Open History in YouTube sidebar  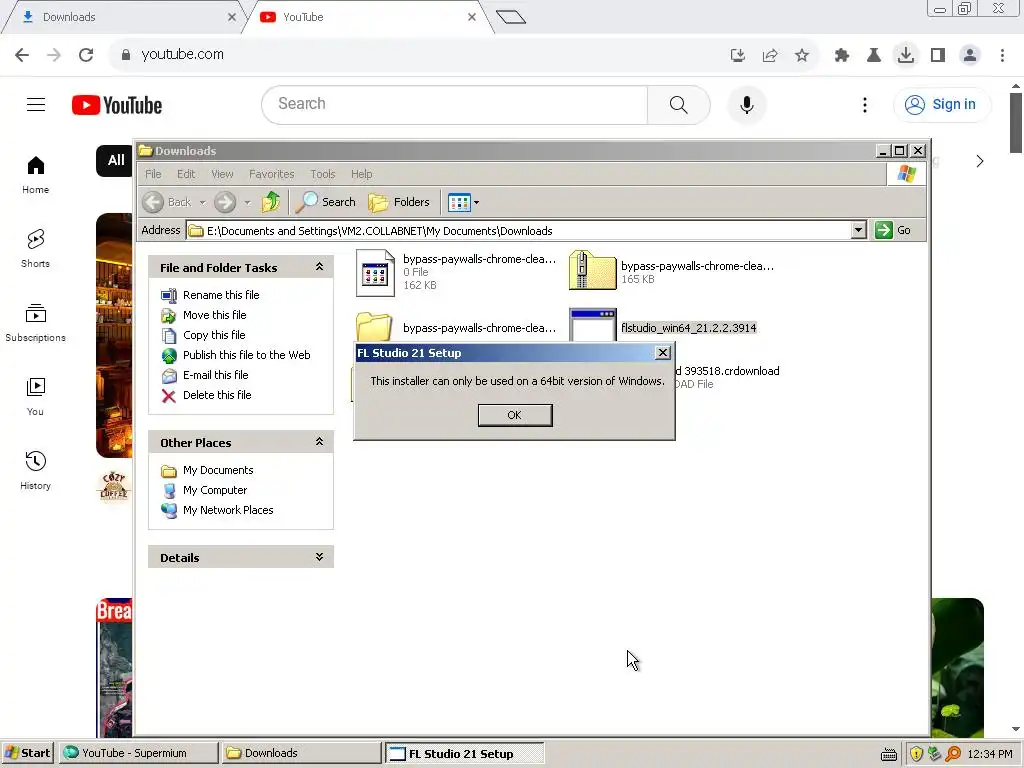point(35,471)
